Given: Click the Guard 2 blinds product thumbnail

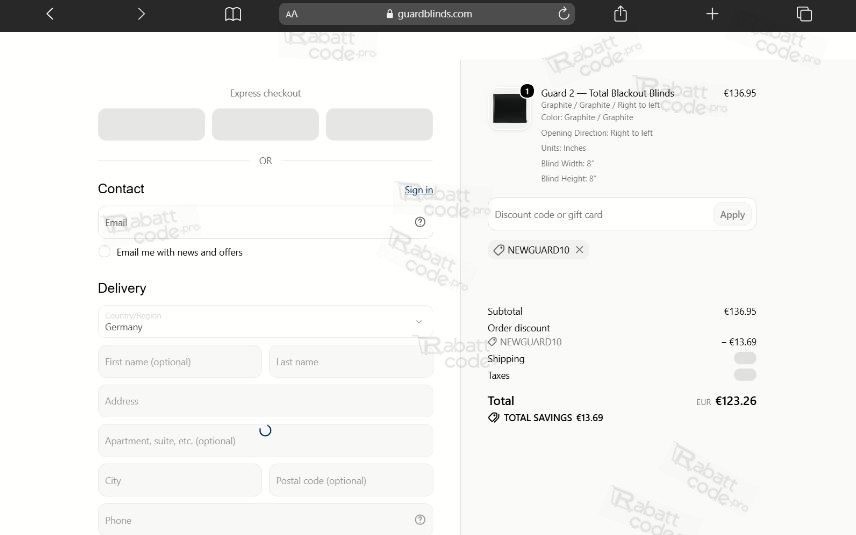Looking at the screenshot, I should 509,108.
